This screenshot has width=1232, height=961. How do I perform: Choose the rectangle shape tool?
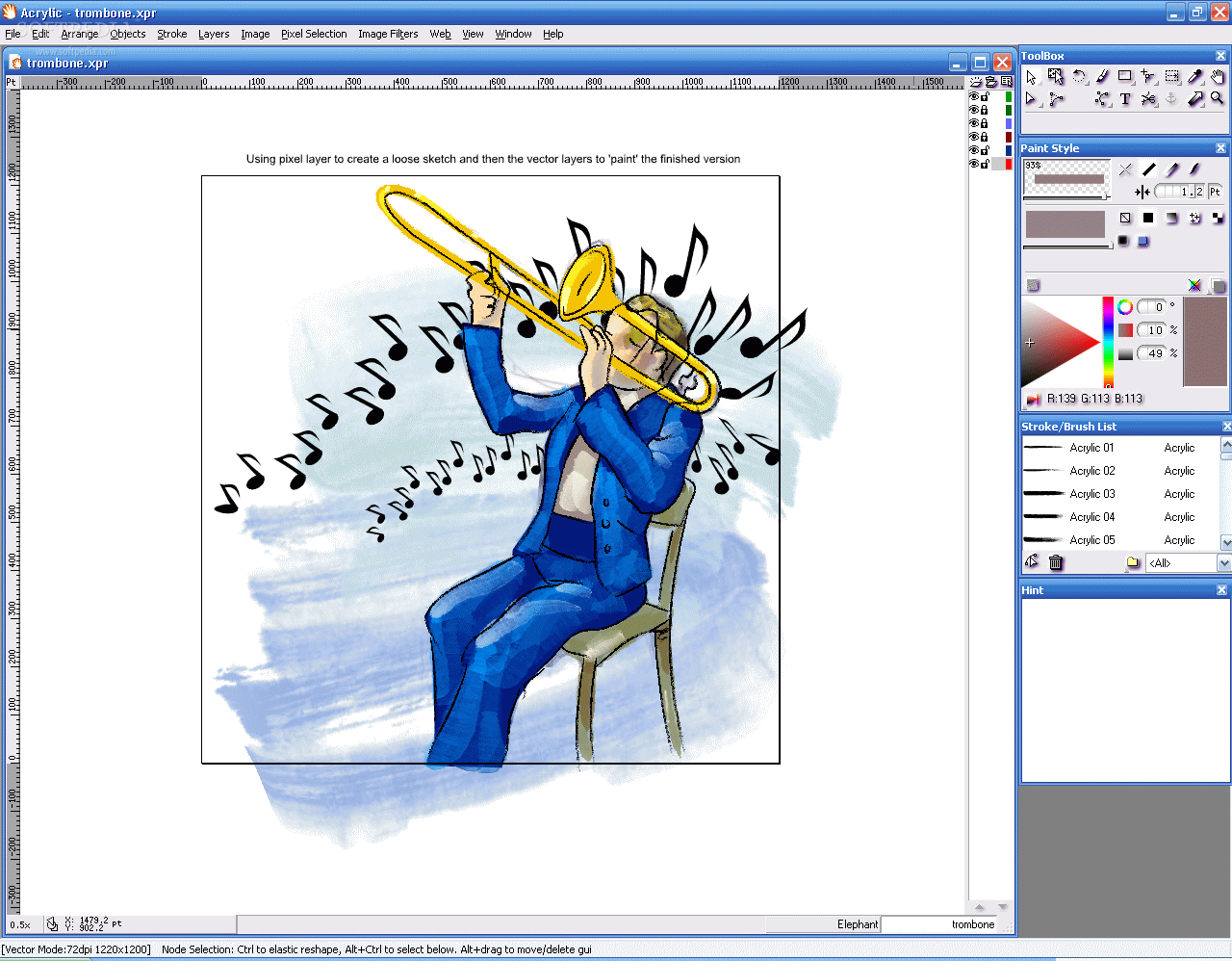point(1125,77)
